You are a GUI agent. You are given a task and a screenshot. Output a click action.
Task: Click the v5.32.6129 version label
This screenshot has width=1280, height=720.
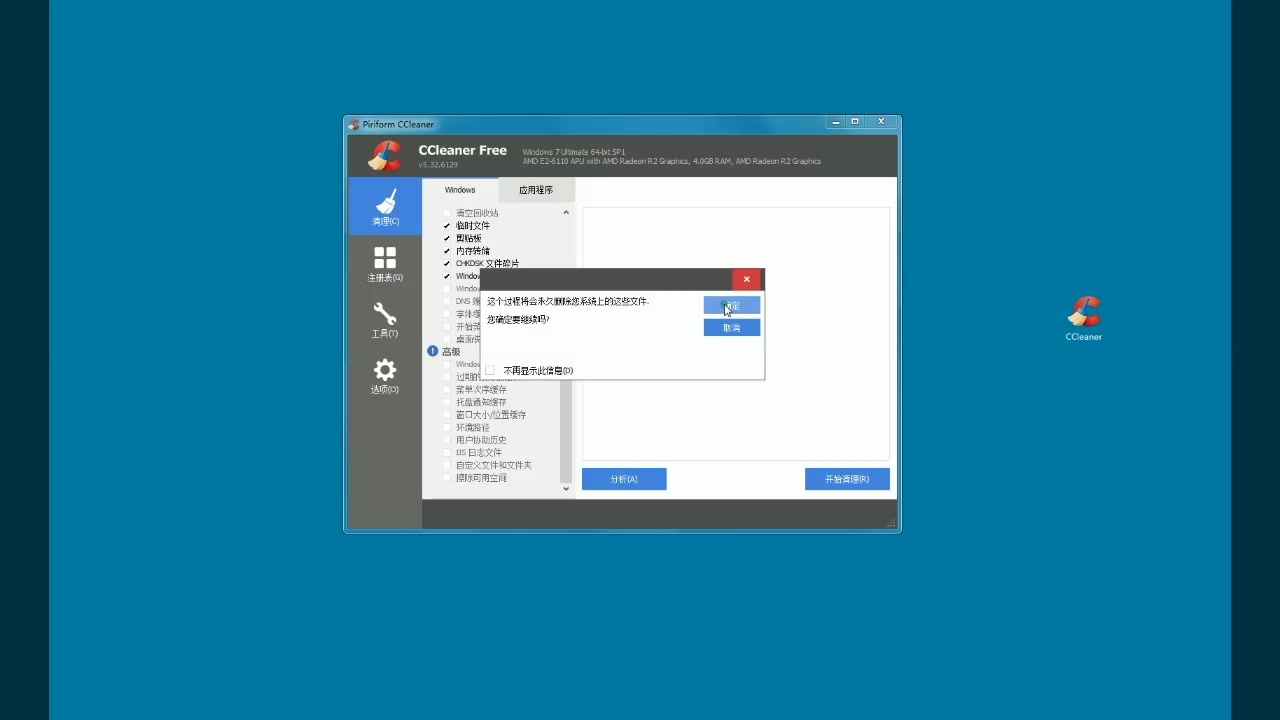[x=438, y=164]
